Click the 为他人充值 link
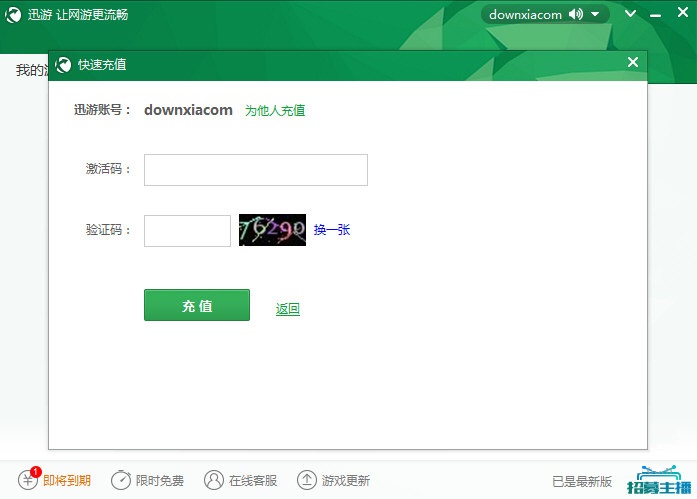 tap(275, 111)
